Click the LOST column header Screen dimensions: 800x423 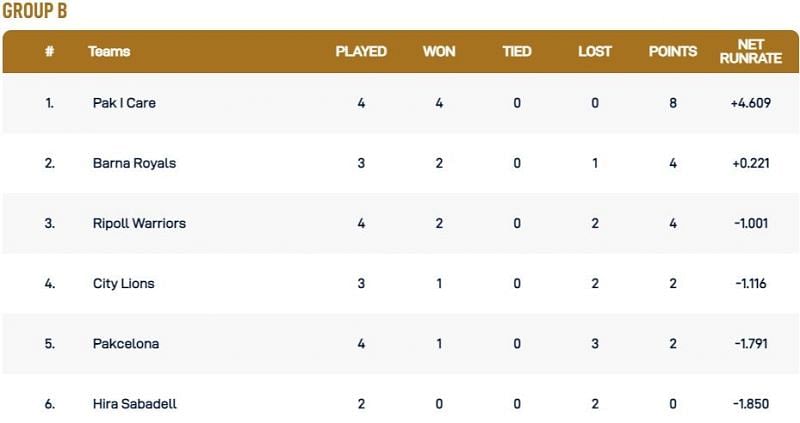[595, 52]
